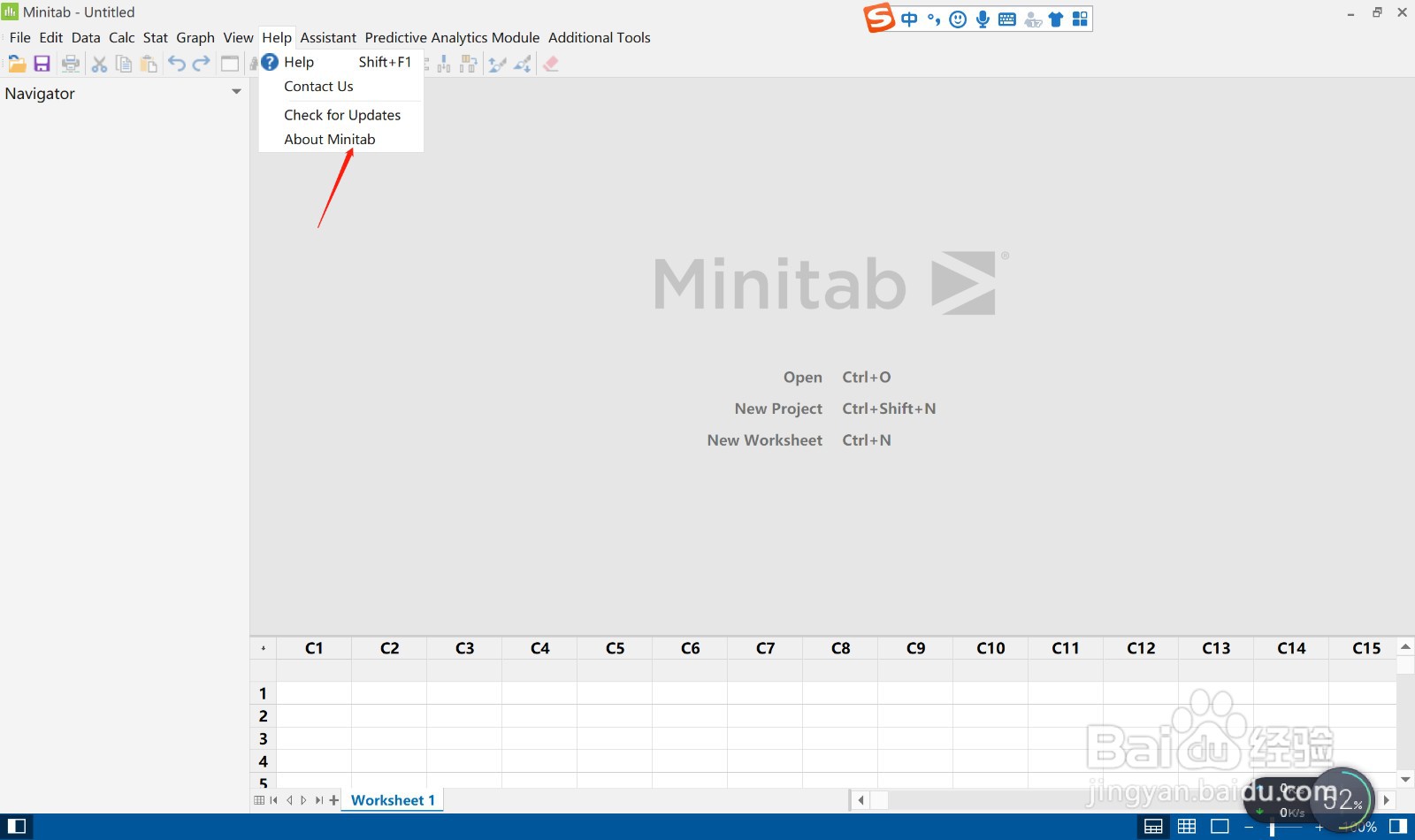Open a file with the folder icon
Viewport: 1415px width, 840px height.
16,64
